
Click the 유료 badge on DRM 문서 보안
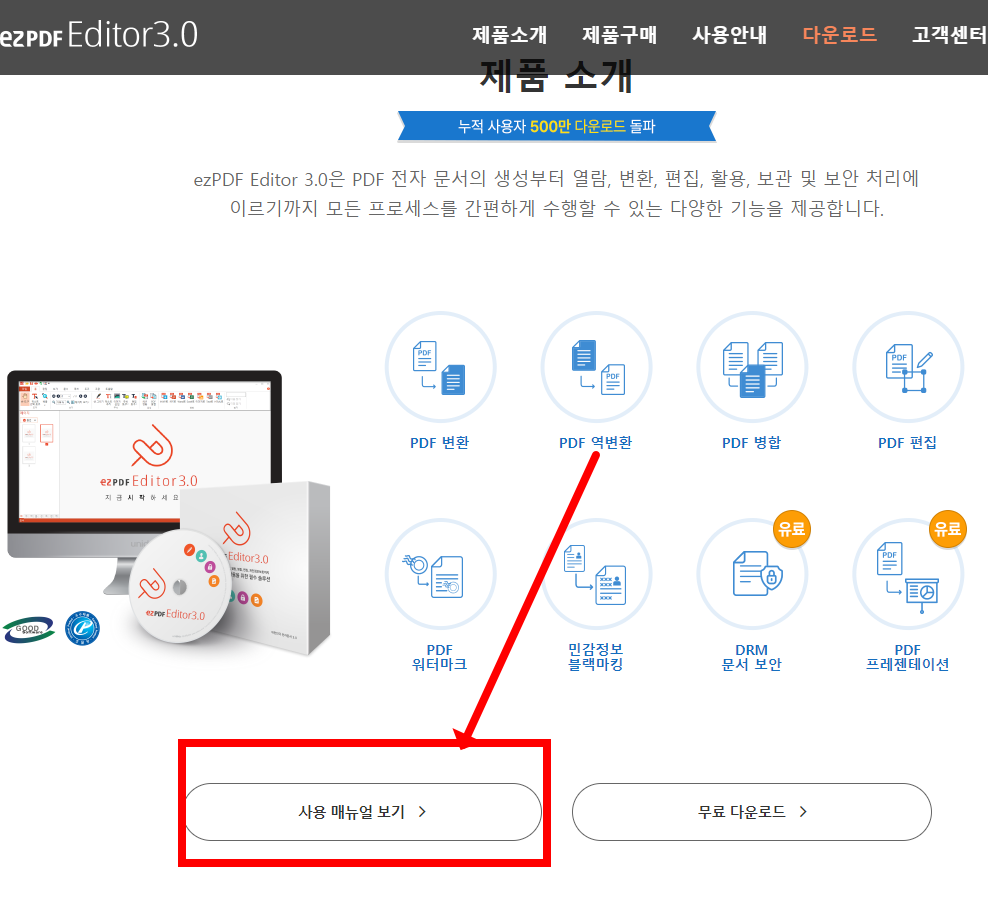click(x=791, y=529)
